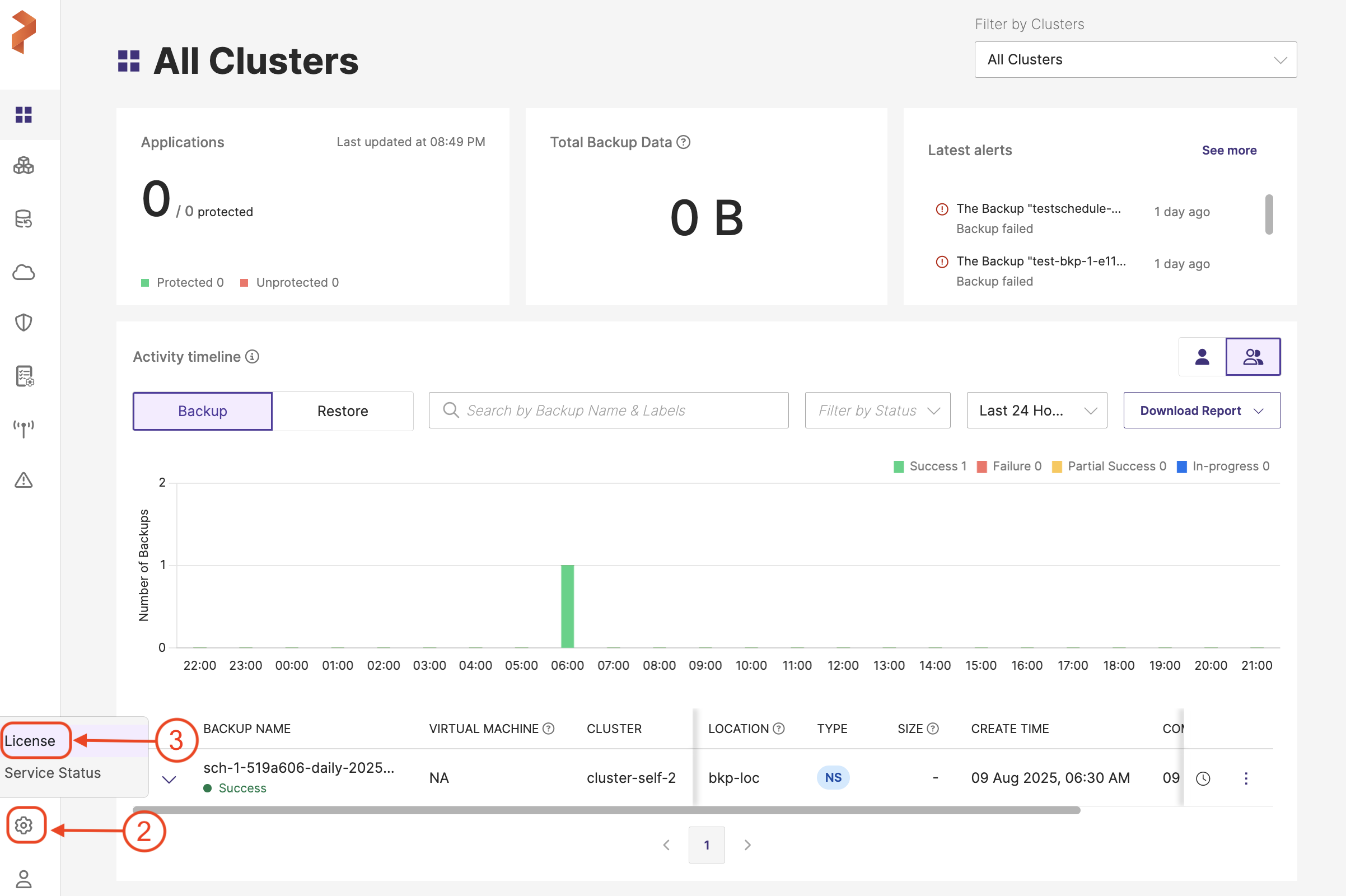Viewport: 1346px width, 896px height.
Task: Click the shield security sidebar icon
Action: point(24,323)
